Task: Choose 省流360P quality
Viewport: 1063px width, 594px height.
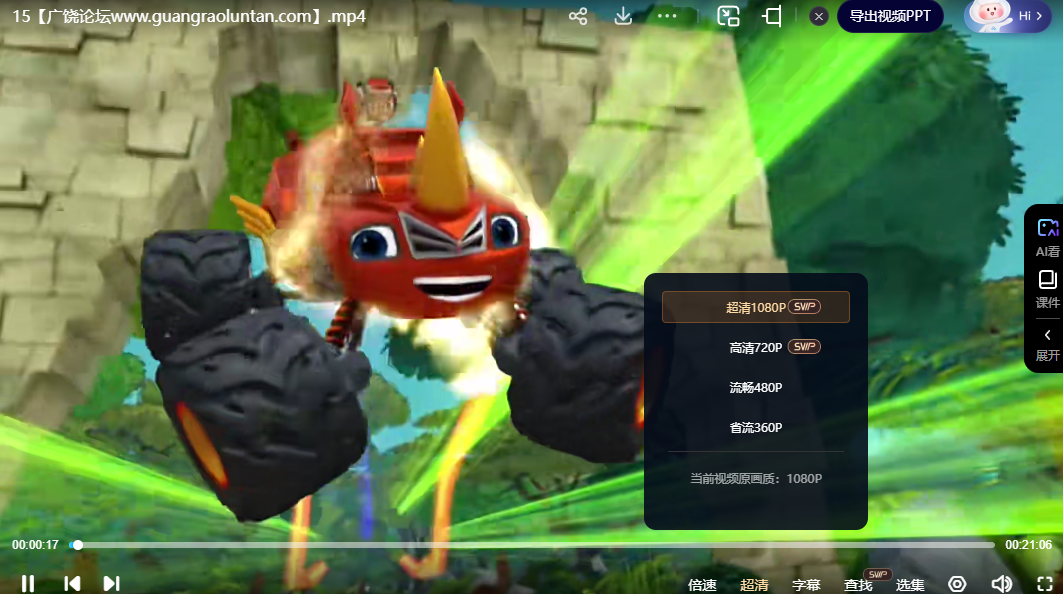Action: (756, 427)
